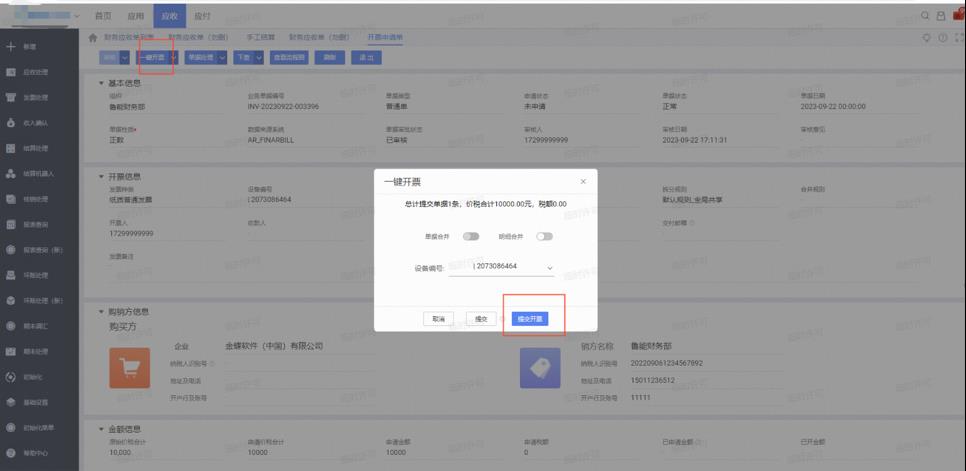Click source system value AR_FINARBILL
This screenshot has height=471, width=966.
click(270, 140)
